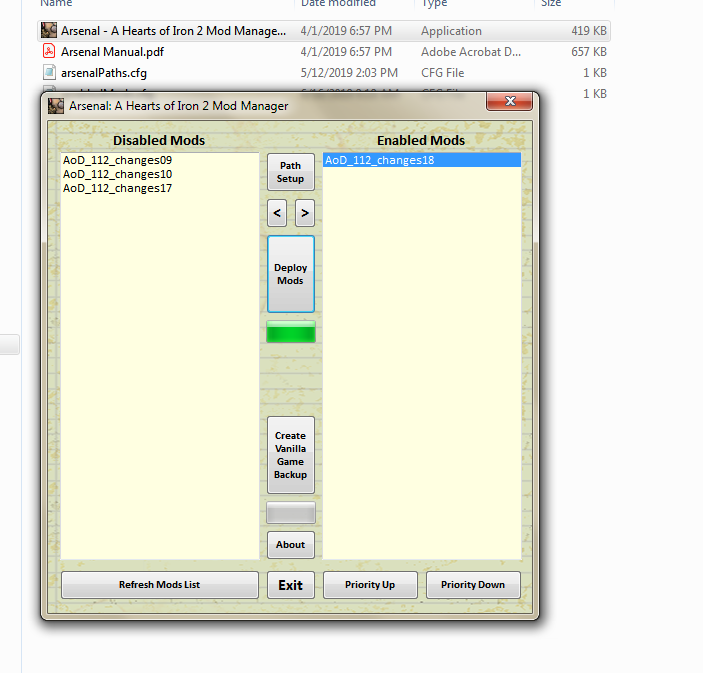
Task: Select AoD_112_changes18 in Enabled Mods
Action: (422, 160)
